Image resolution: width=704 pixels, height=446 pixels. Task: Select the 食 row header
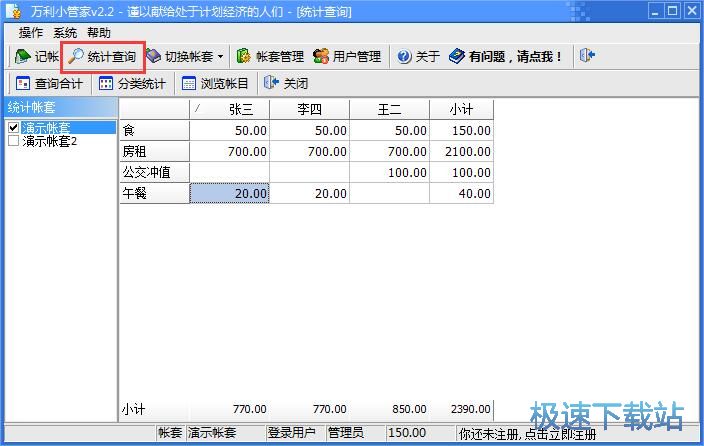coord(154,130)
